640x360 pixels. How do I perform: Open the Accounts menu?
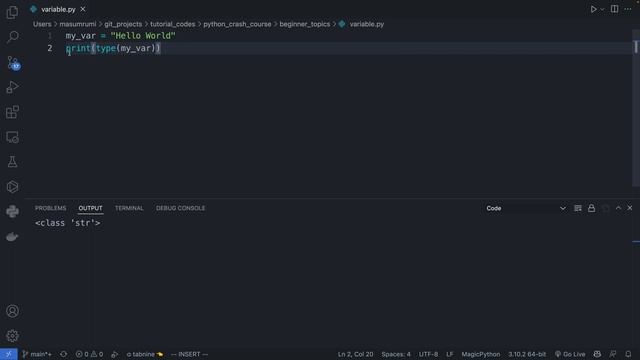[12, 311]
